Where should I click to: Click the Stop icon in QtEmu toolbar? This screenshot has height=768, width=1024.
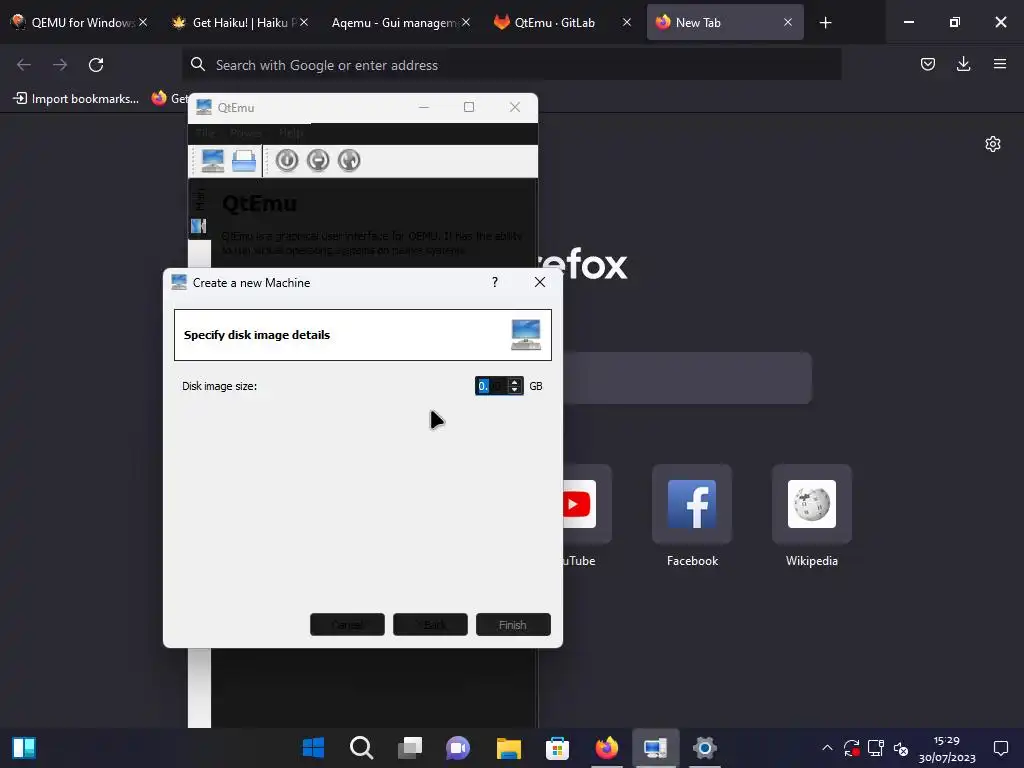[x=318, y=160]
